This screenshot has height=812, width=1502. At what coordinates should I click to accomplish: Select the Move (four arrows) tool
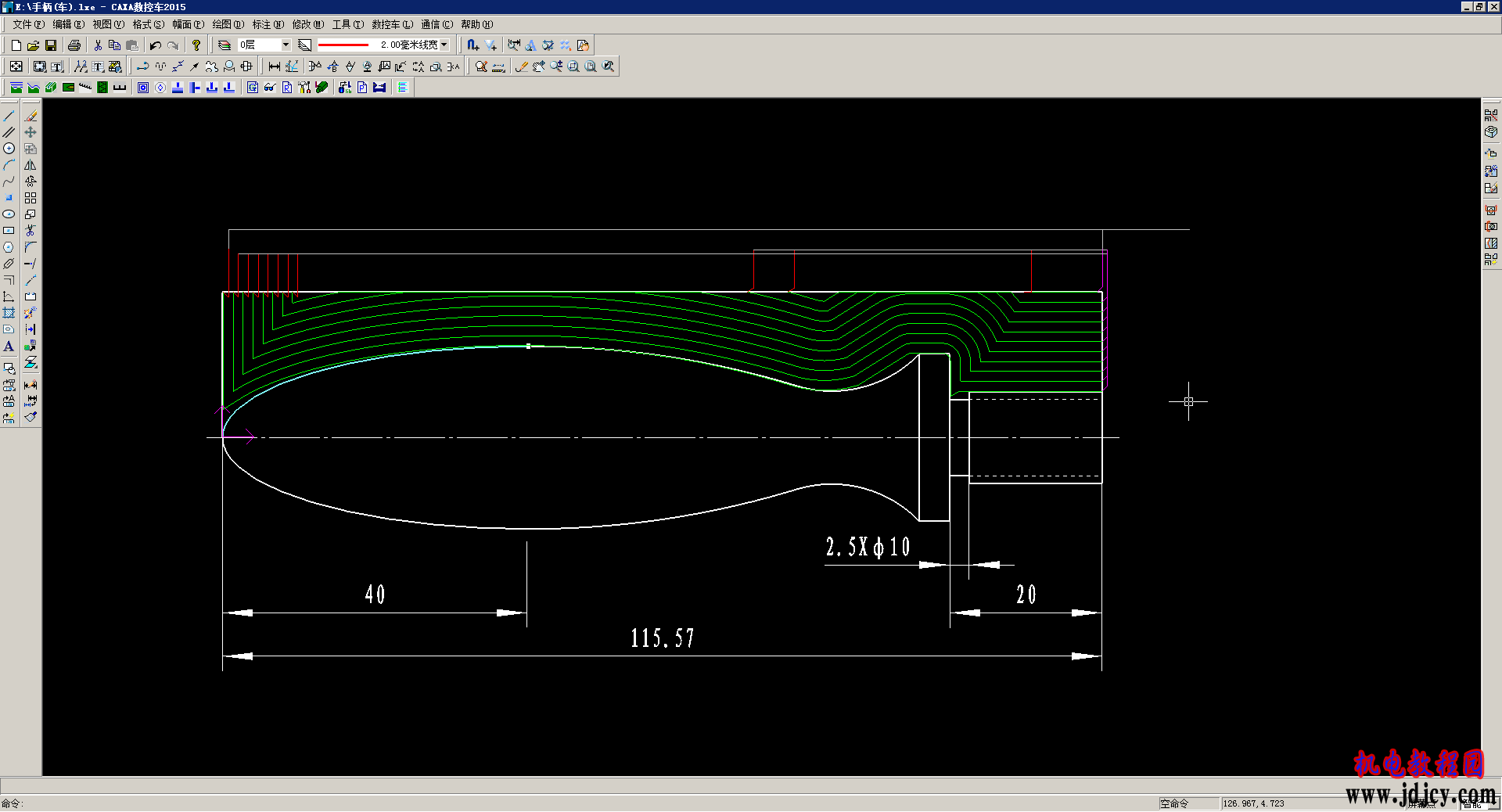coord(31,132)
